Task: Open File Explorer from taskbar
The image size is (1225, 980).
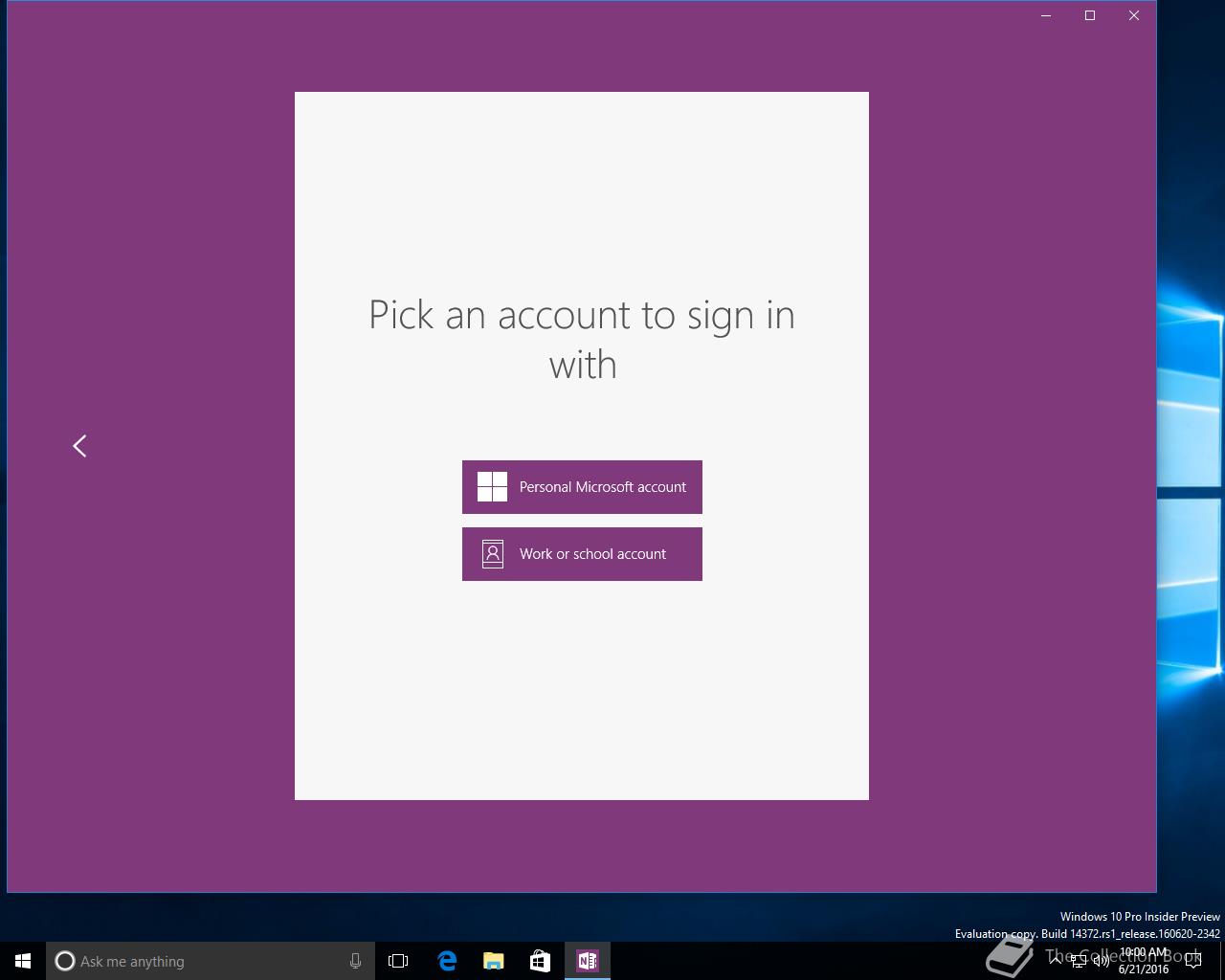Action: point(494,961)
